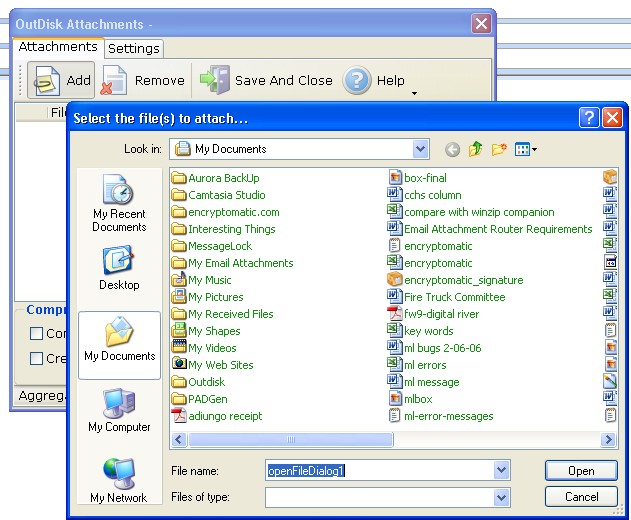Select the Aurora BackUp folder
Image resolution: width=631 pixels, height=520 pixels.
[215, 178]
